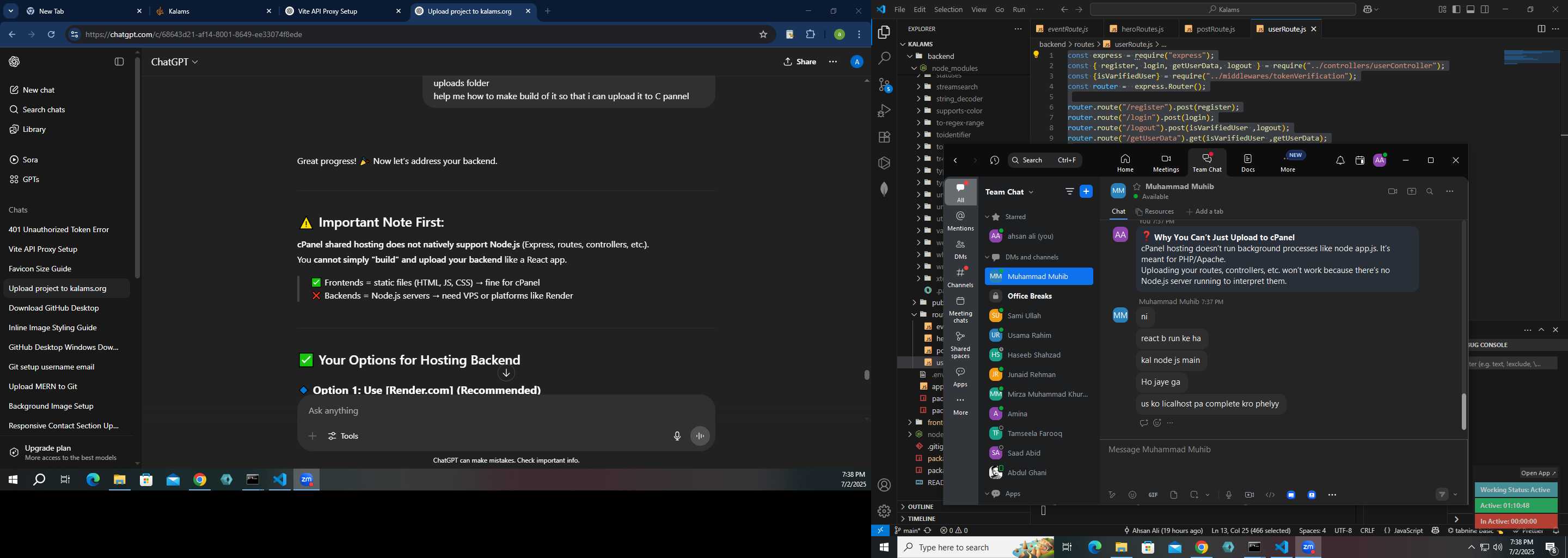Screen dimensions: 1568x558
Task: Click Mentions in Zoom sidebar
Action: 960,221
